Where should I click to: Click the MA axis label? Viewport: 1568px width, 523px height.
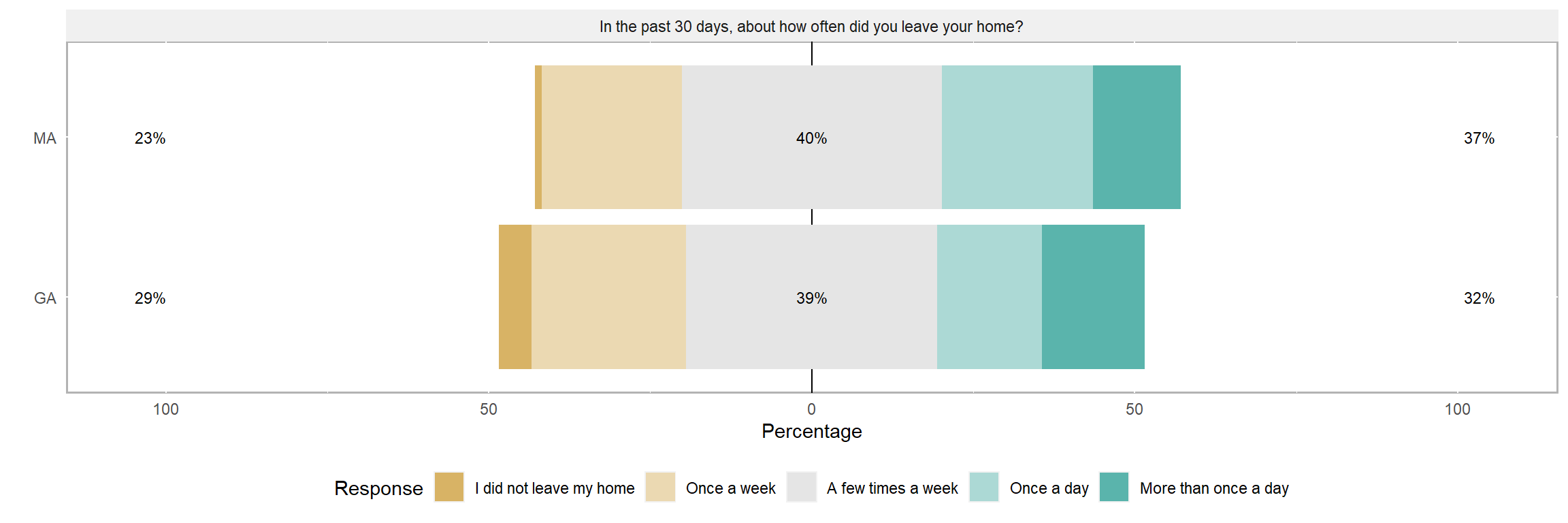click(45, 138)
